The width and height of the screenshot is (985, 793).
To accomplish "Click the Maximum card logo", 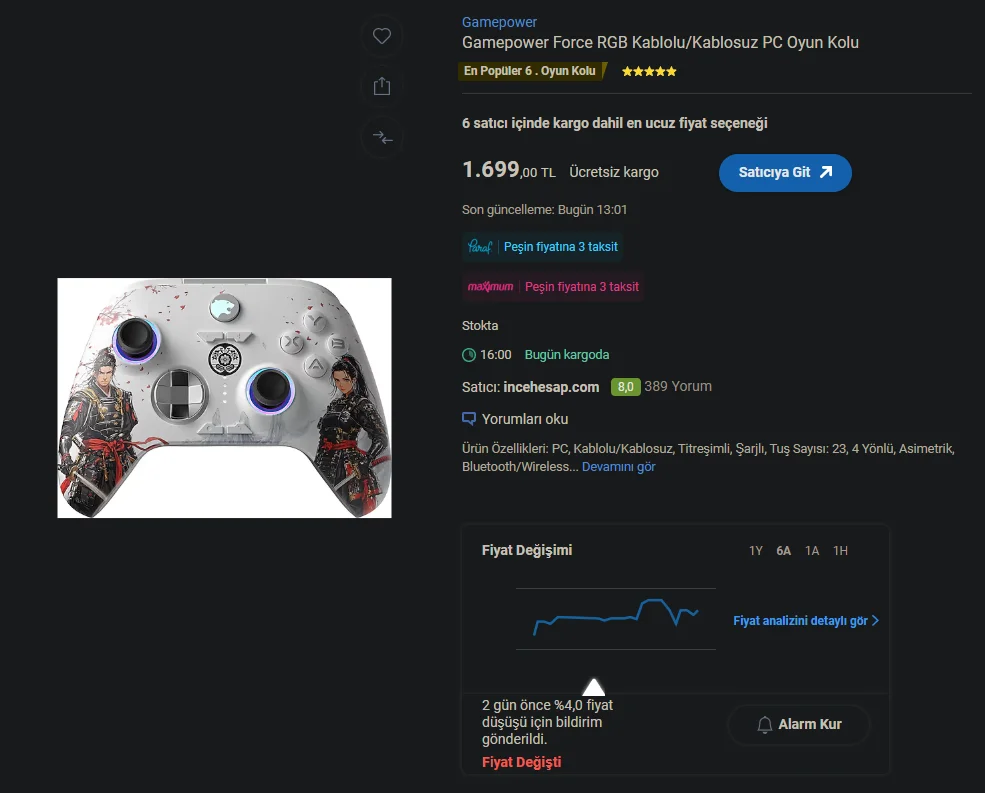I will [x=490, y=286].
